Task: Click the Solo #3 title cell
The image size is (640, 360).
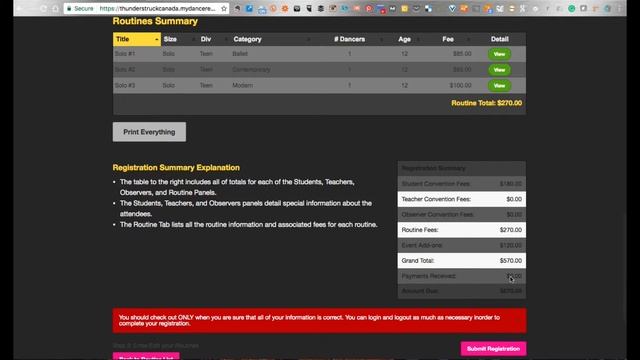Action: click(x=125, y=86)
